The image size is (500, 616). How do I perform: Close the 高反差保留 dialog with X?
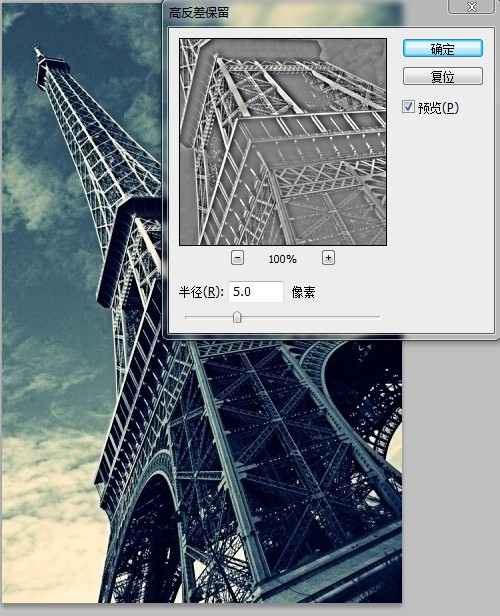click(x=471, y=7)
